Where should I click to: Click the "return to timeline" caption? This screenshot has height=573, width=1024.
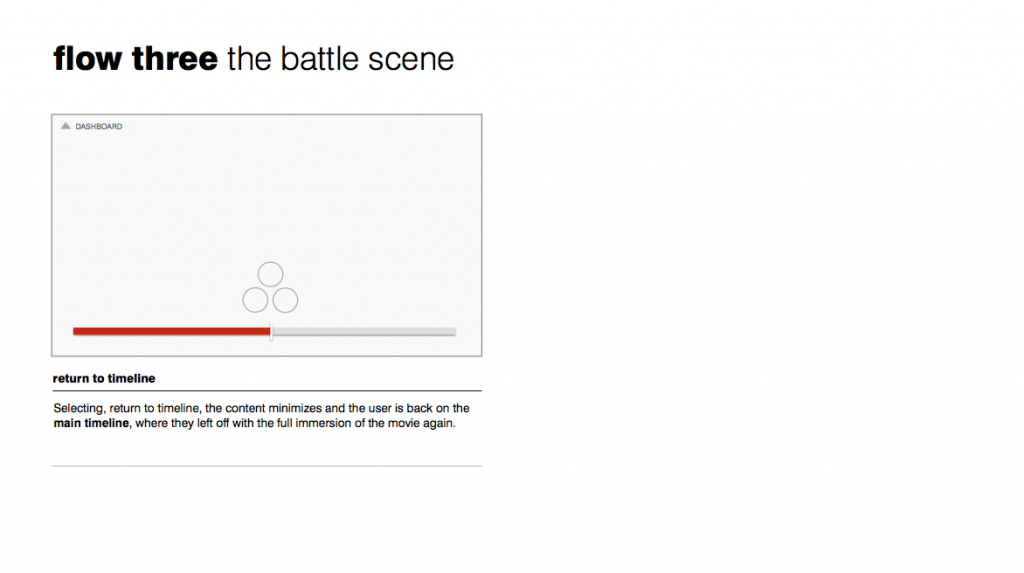104,378
